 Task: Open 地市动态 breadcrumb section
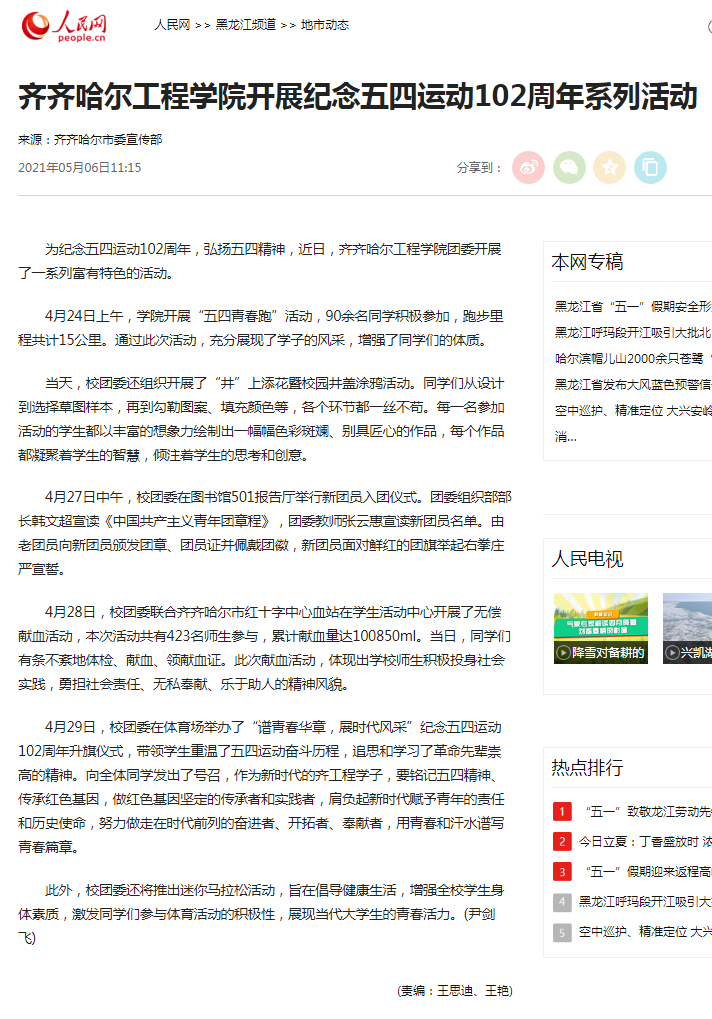pos(325,25)
